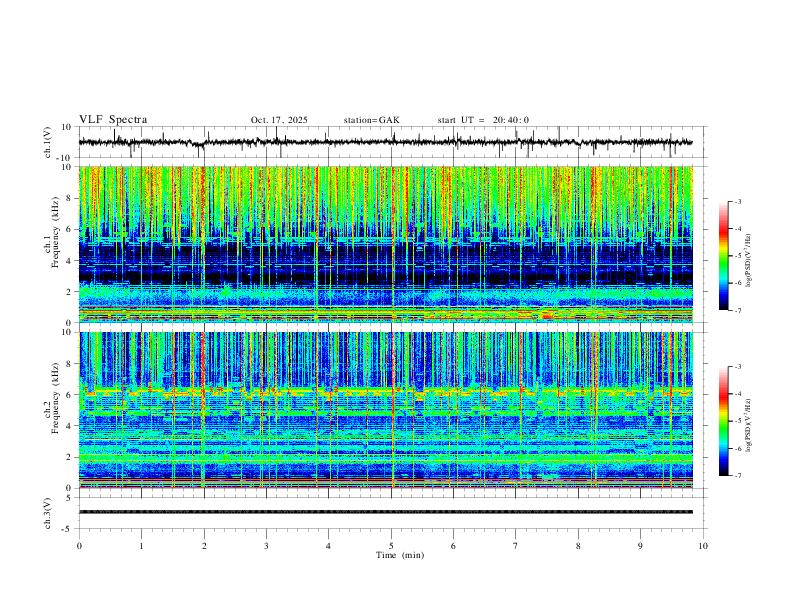Click the "5" minute tick on time axis
The width and height of the screenshot is (792, 612).
click(391, 546)
